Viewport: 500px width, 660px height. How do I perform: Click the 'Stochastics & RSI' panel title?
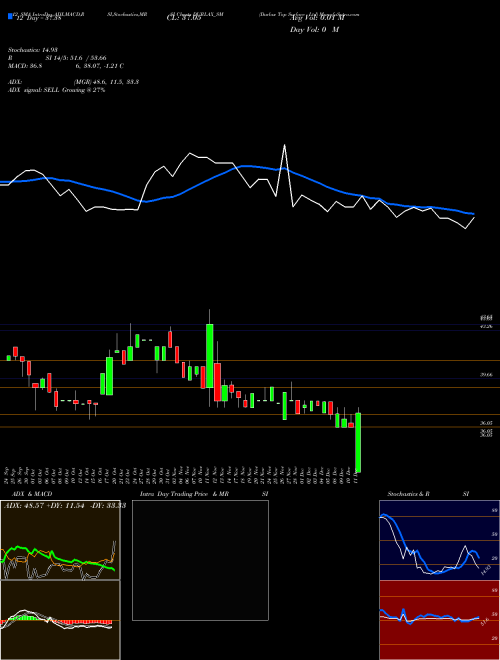click(428, 494)
